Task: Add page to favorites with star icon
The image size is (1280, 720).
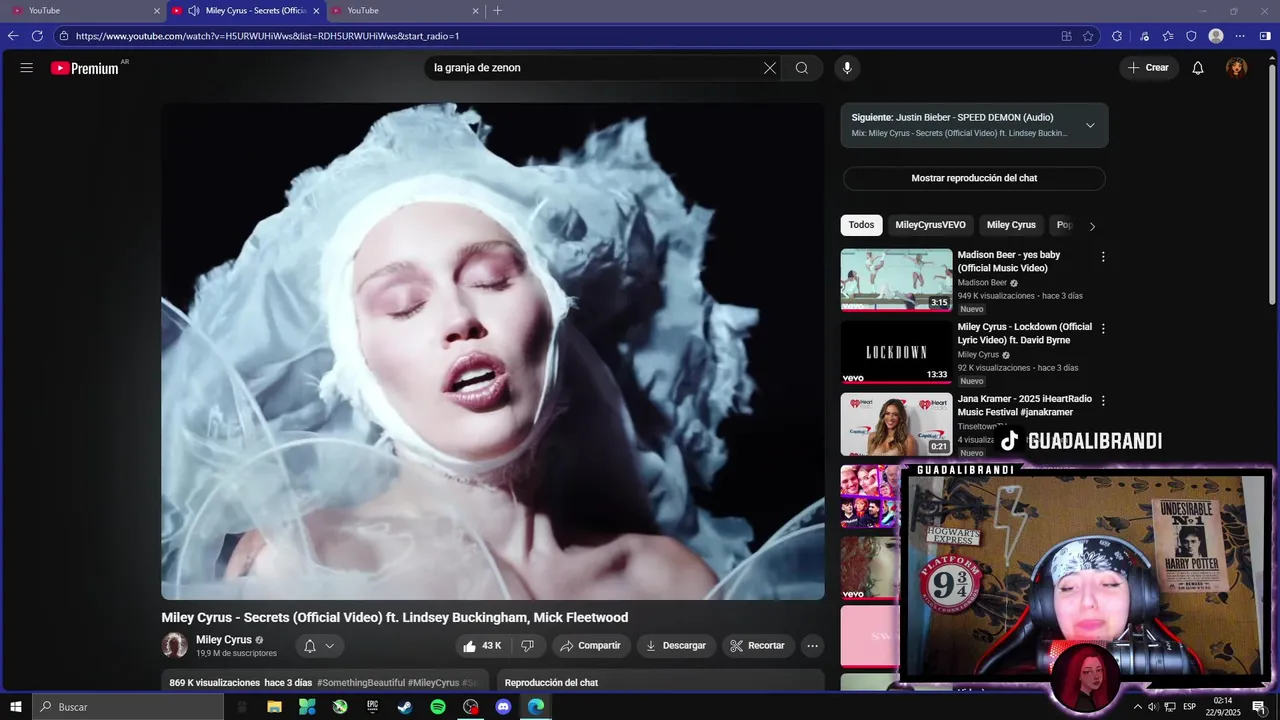Action: point(1088,36)
